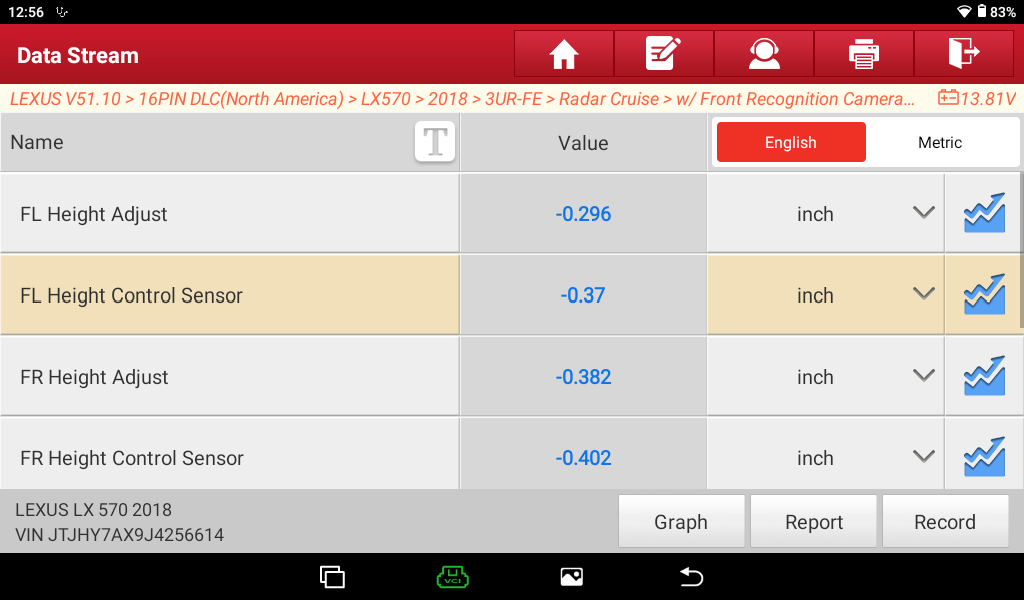Exit the data stream session
Viewport: 1024px width, 600px height.
pyautogui.click(x=963, y=54)
